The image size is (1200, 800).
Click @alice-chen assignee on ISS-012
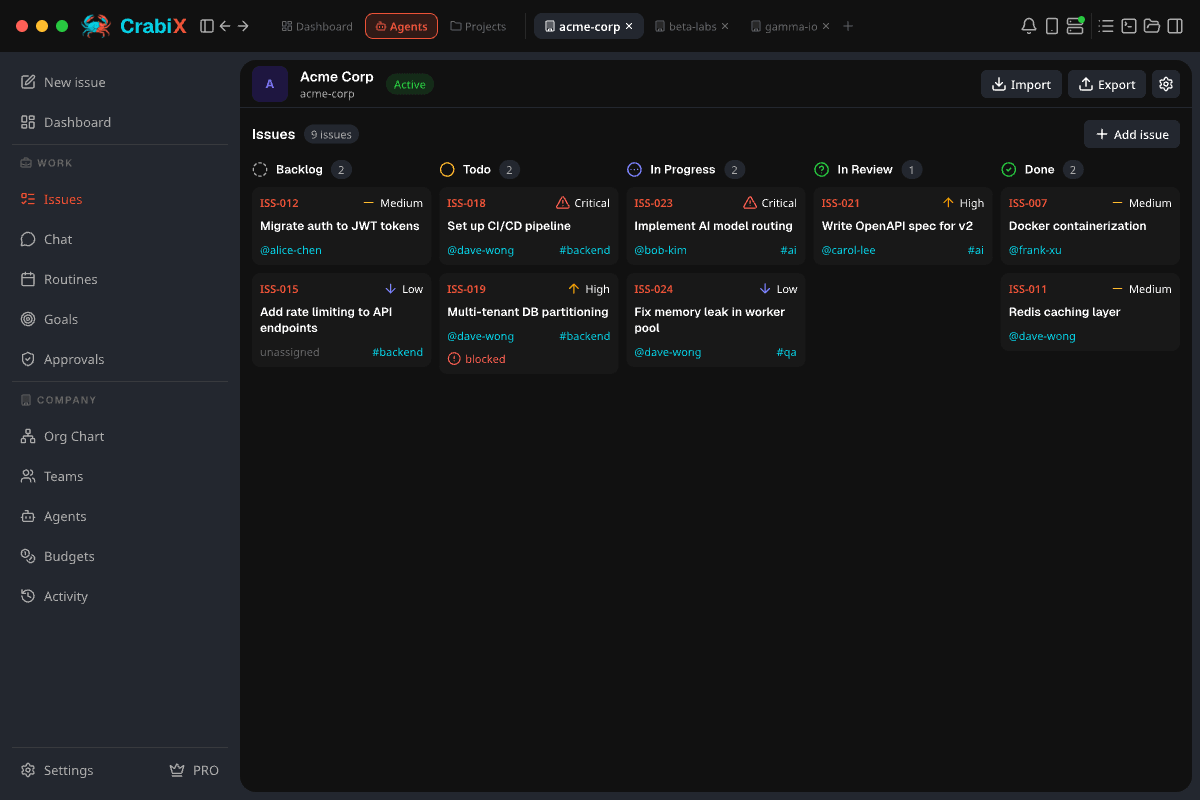pyautogui.click(x=291, y=250)
